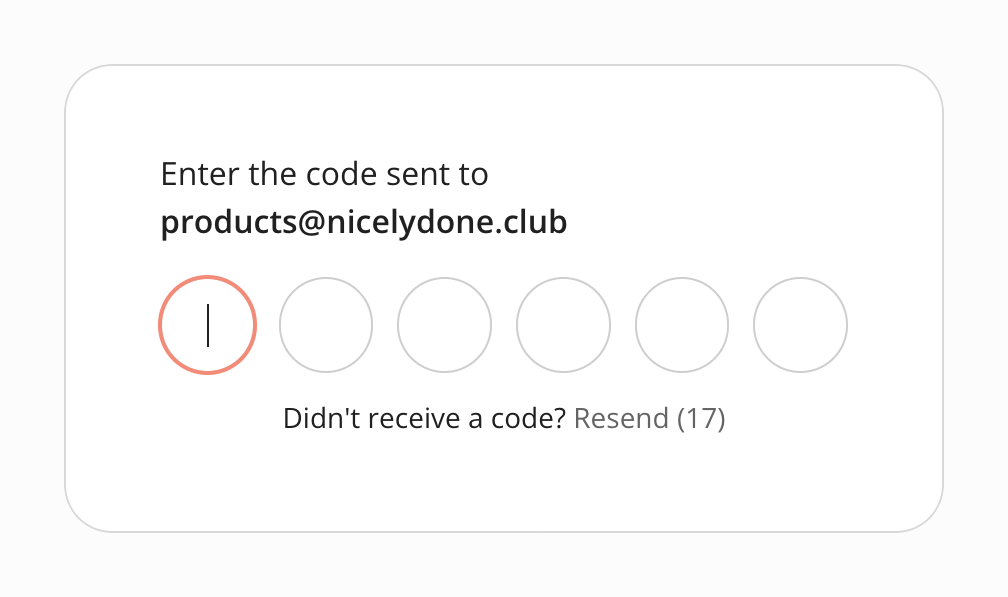The image size is (1008, 597).
Task: Click the Resend link
Action: [621, 418]
